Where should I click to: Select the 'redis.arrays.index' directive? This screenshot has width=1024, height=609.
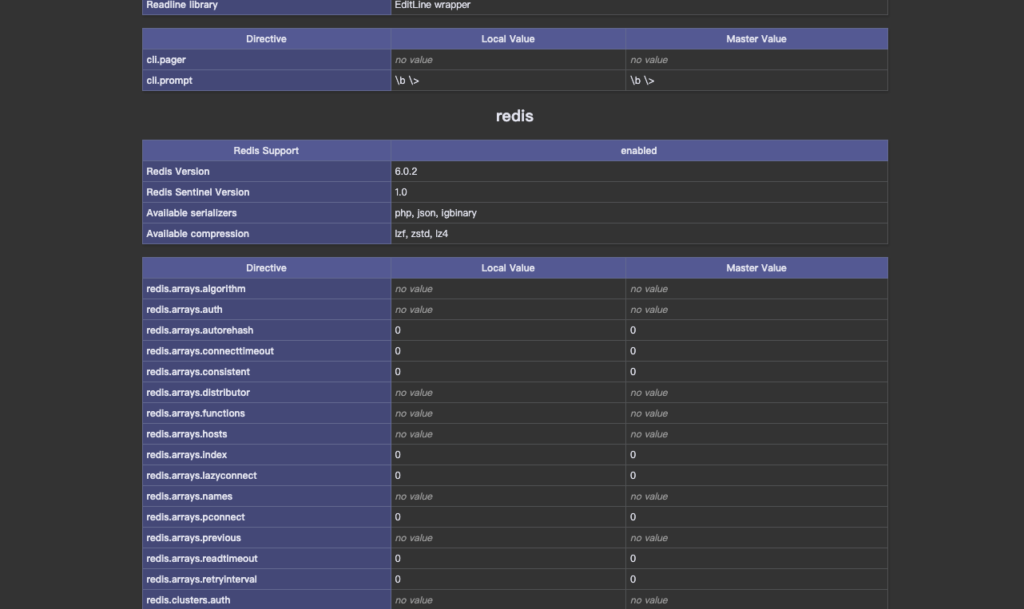point(187,455)
